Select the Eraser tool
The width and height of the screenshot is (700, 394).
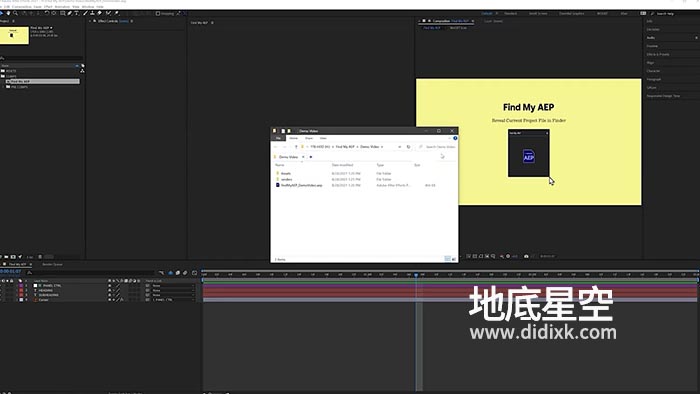pyautogui.click(x=100, y=13)
